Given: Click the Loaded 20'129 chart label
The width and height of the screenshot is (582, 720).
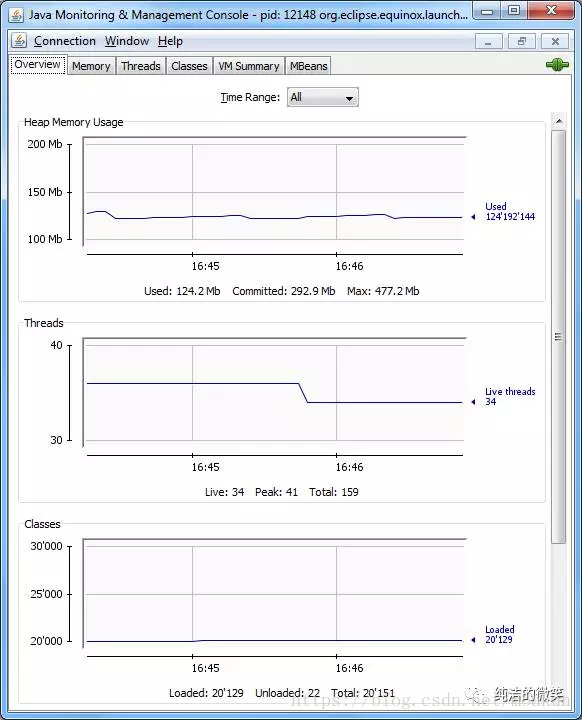Looking at the screenshot, I should point(499,635).
